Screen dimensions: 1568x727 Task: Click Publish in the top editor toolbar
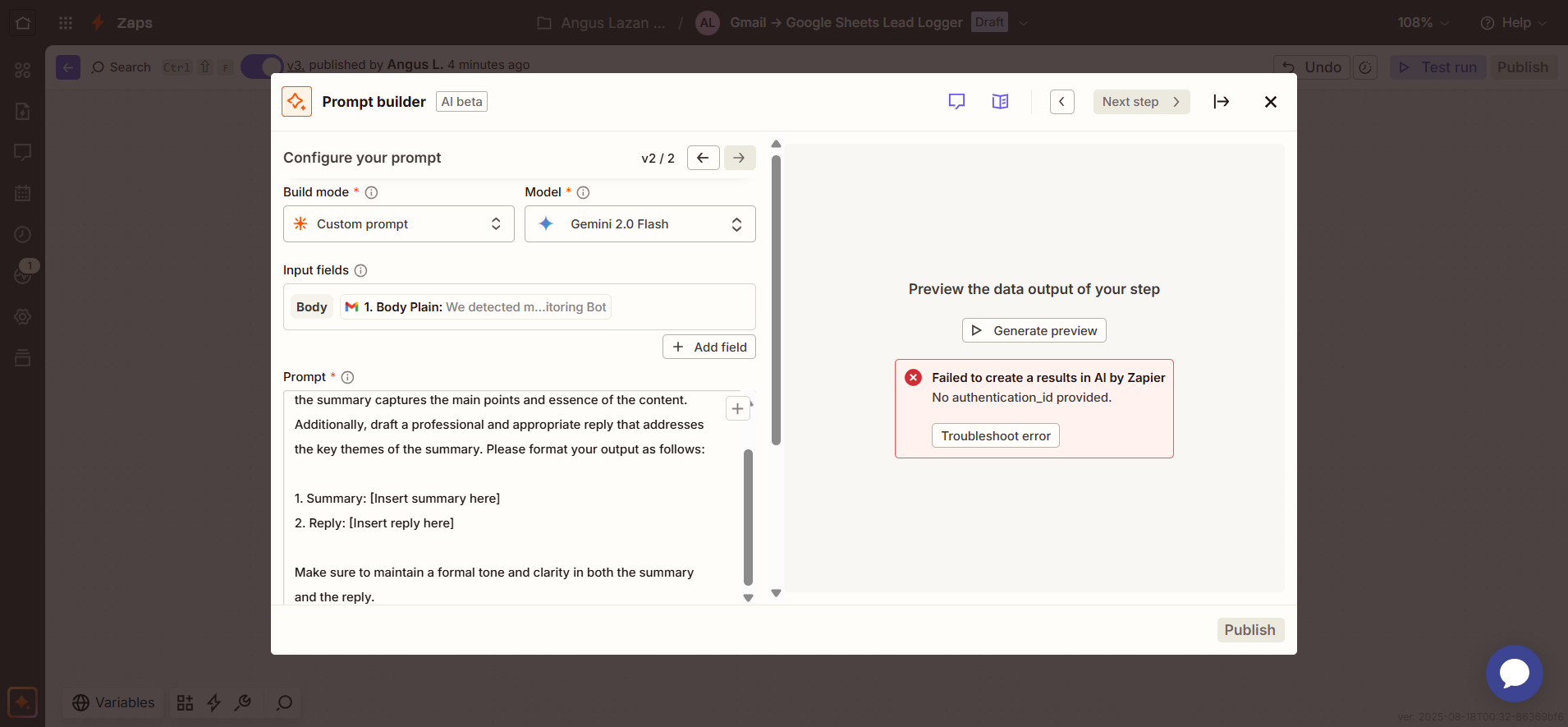tap(1523, 67)
